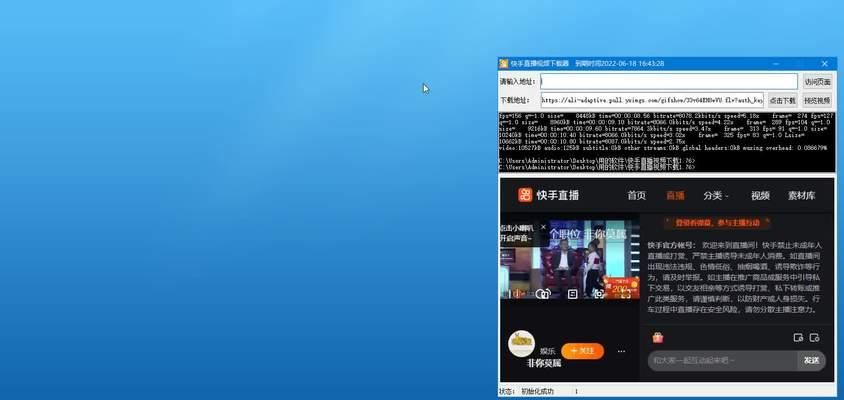Click the 下载地址 download URL field

(652, 100)
